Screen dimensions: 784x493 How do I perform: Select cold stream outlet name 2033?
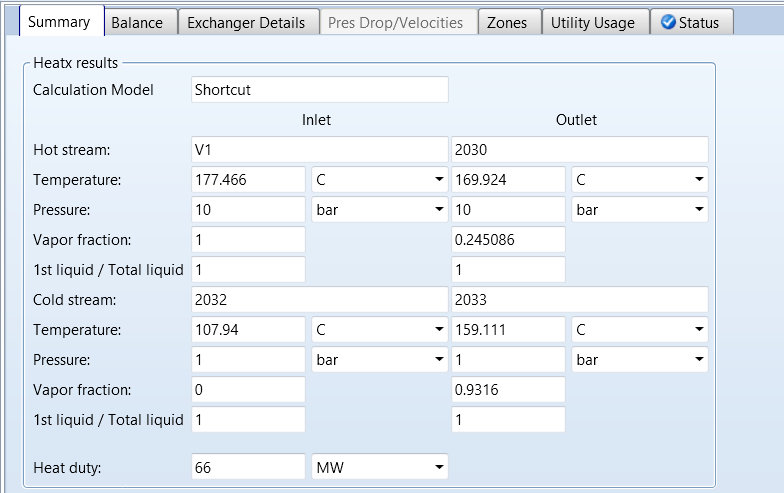(579, 300)
